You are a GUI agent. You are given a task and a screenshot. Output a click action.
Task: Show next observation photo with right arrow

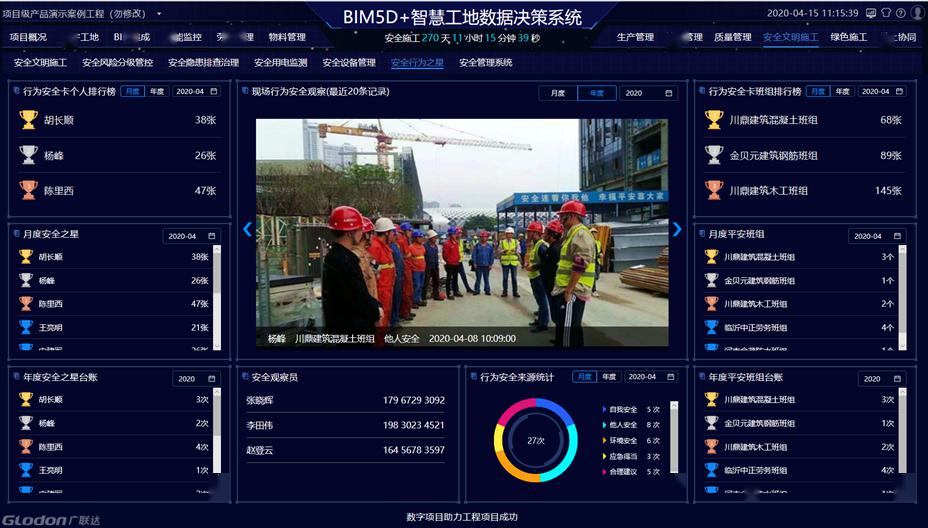tap(677, 229)
